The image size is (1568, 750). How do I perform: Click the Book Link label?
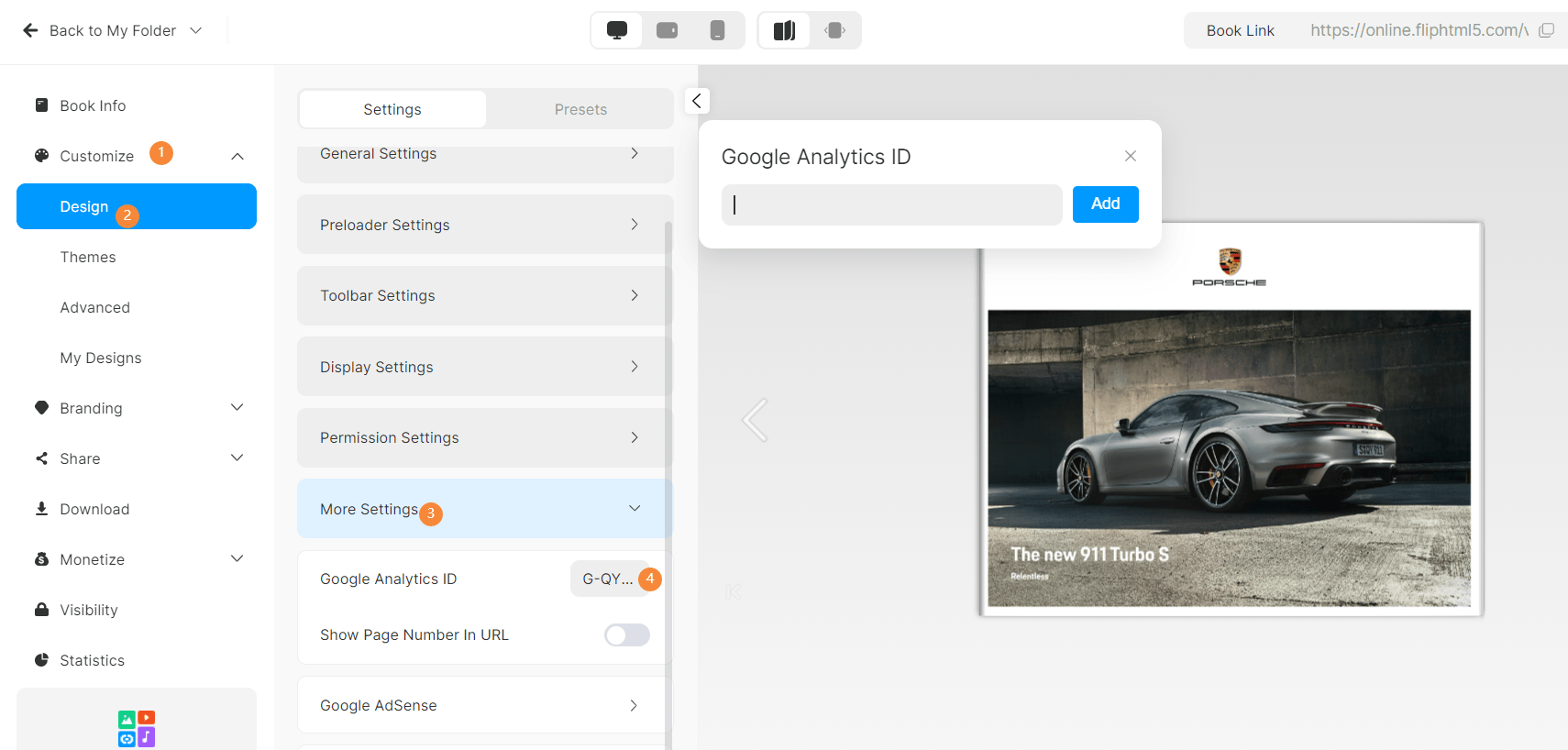tap(1240, 30)
